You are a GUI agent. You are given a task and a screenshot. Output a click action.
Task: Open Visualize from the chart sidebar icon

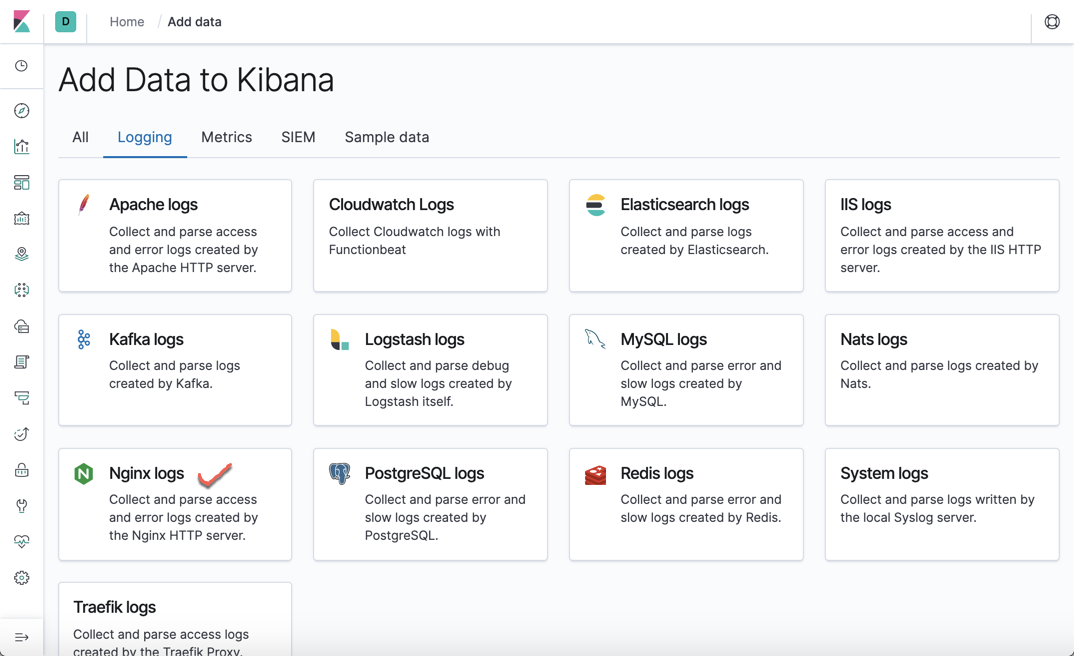(22, 147)
